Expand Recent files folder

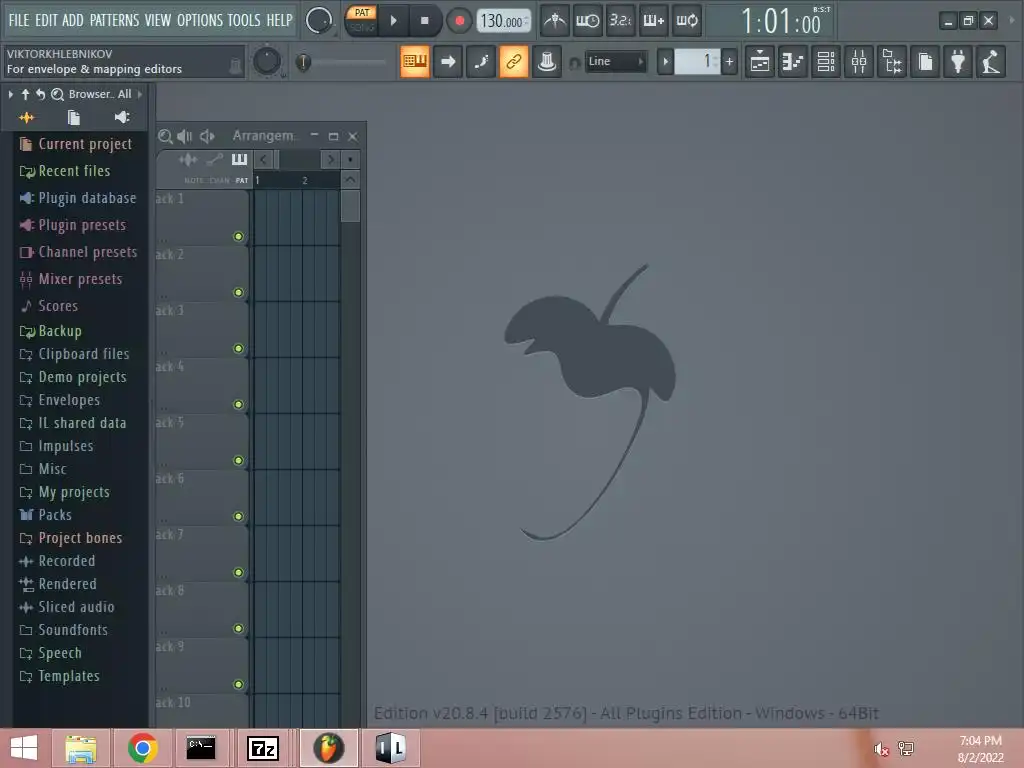(x=65, y=171)
